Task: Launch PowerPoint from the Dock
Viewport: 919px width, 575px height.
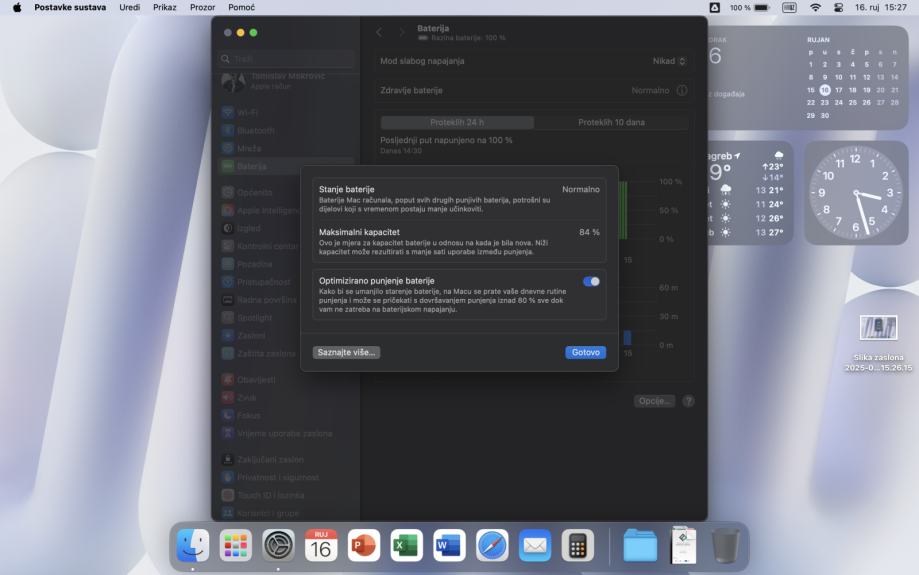Action: 364,546
